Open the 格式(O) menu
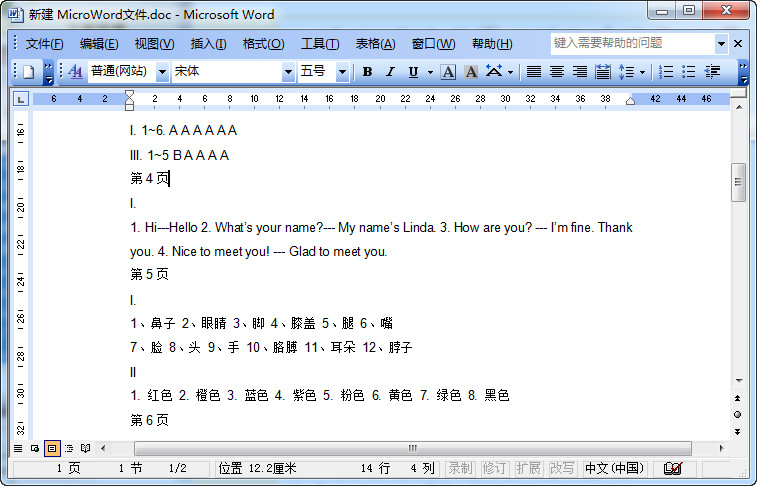The height and width of the screenshot is (486, 757). [x=263, y=44]
